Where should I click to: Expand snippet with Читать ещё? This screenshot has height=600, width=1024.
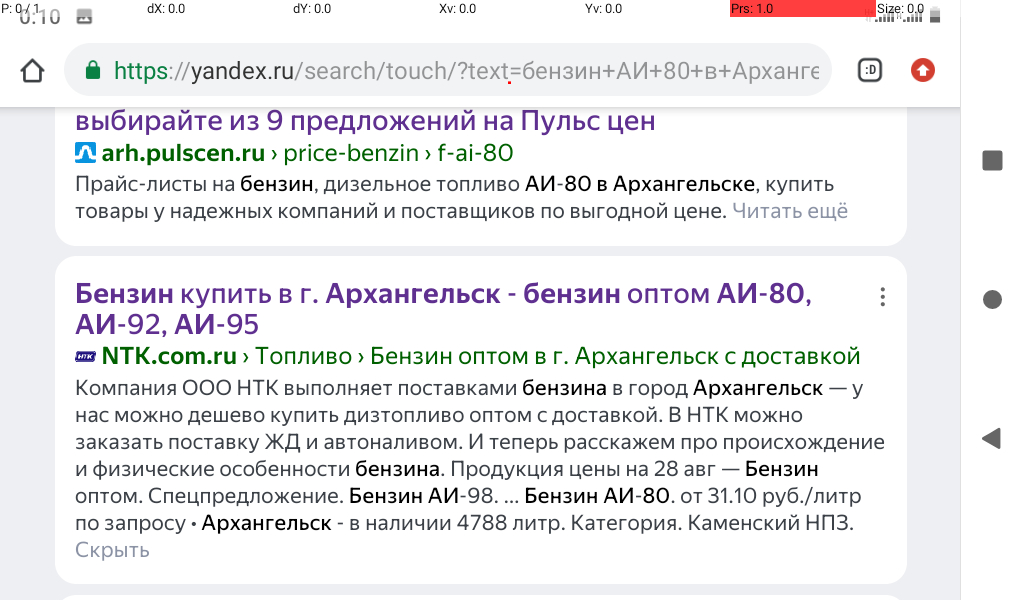pos(790,211)
